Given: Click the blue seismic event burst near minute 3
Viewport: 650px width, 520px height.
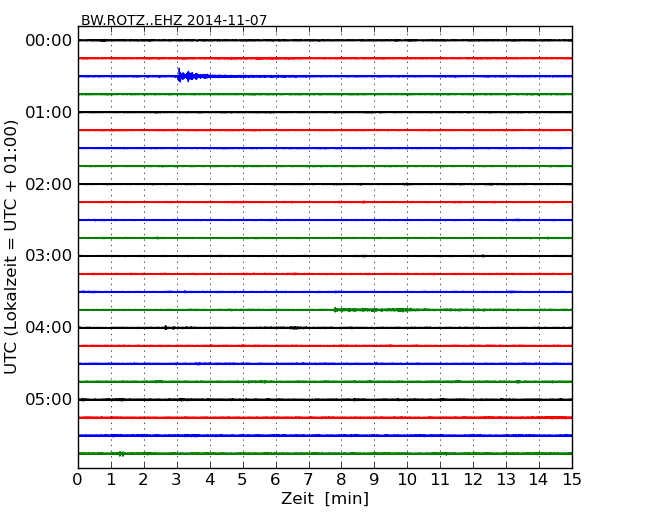Looking at the screenshot, I should click(x=193, y=75).
